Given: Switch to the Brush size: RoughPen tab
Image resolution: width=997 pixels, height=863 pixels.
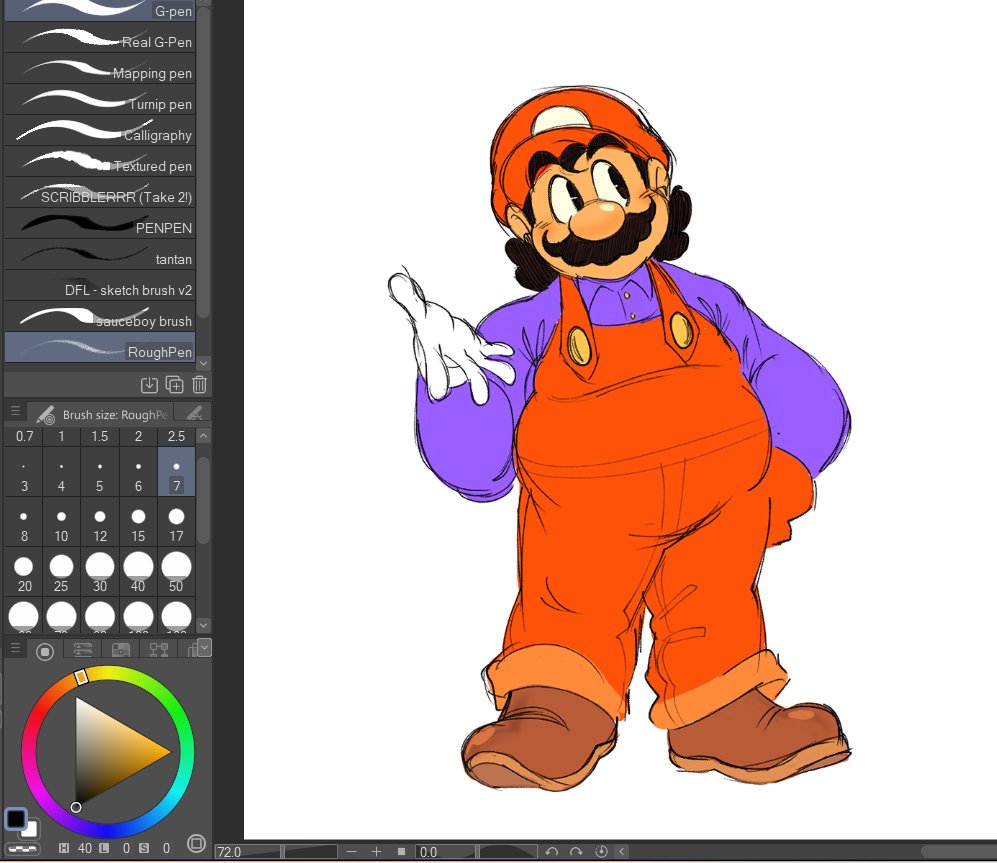Looking at the screenshot, I should 102,415.
